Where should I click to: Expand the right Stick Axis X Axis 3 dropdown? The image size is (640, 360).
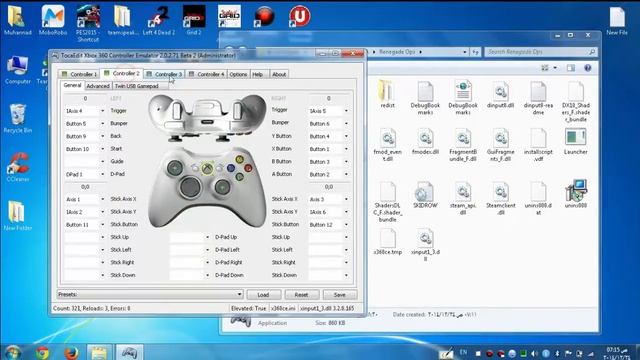346,199
